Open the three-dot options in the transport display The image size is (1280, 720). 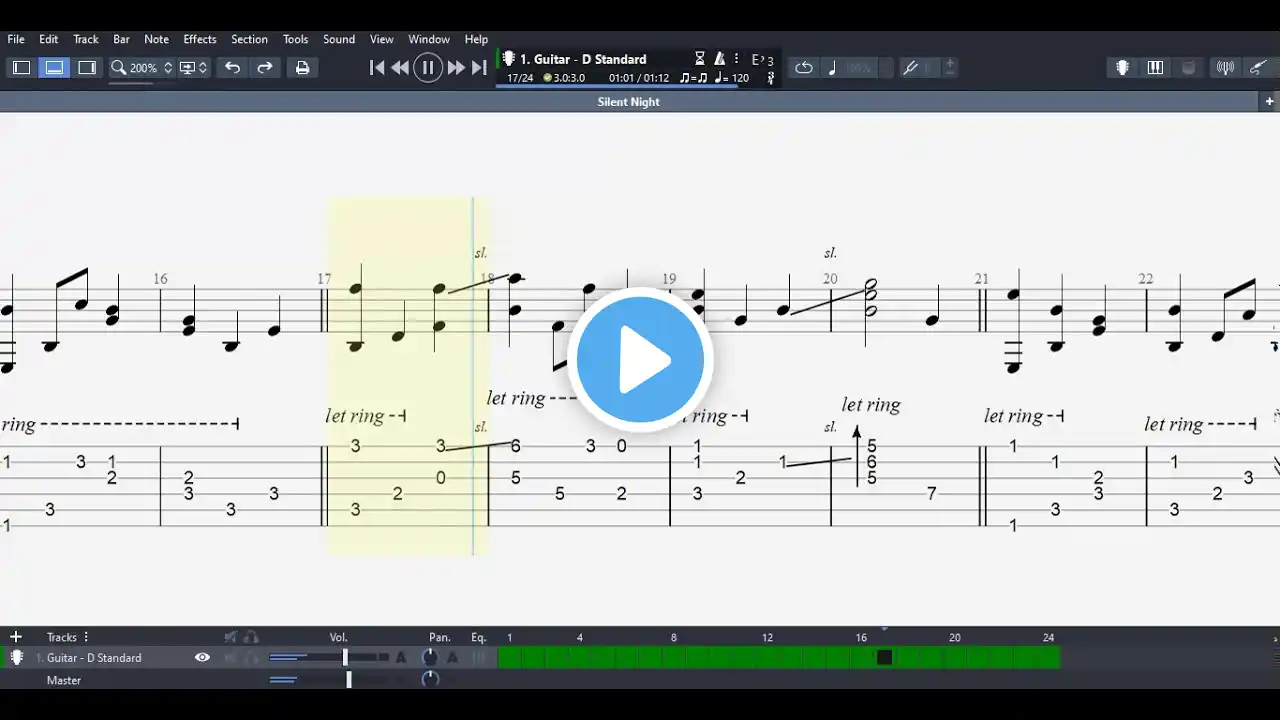(737, 59)
